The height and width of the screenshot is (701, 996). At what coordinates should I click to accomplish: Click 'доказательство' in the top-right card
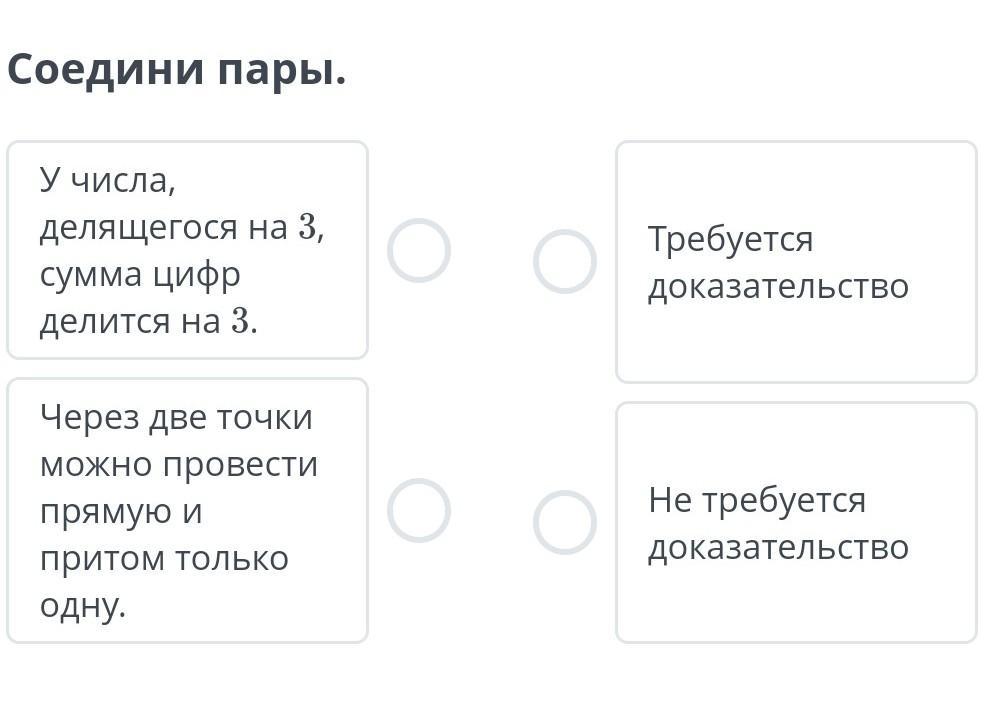778,286
